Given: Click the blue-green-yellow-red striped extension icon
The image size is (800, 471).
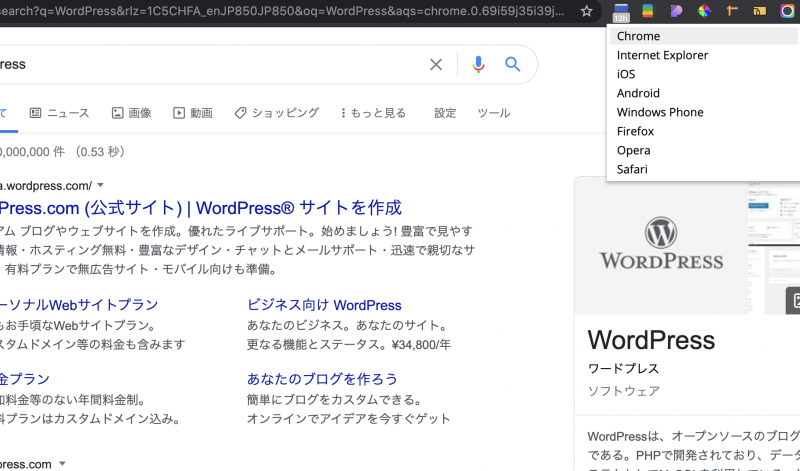Looking at the screenshot, I should 647,11.
